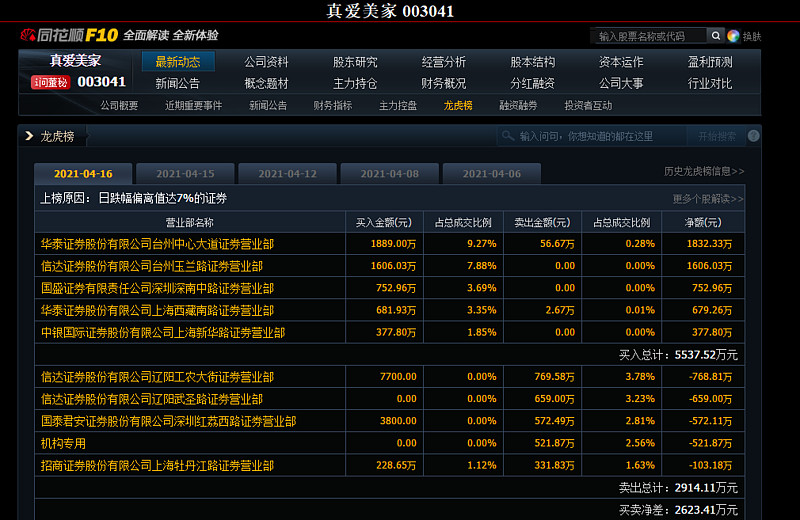Focus the stock name or code search field
The width and height of the screenshot is (800, 520).
point(649,36)
